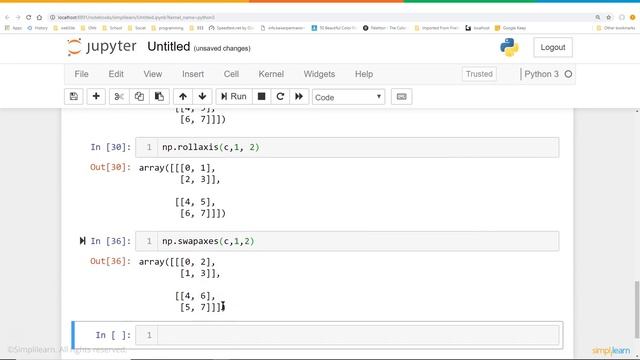Viewport: 640px width, 360px height.
Task: Click the np.rollaxis(c,1, 2) code cell
Action: click(358, 147)
